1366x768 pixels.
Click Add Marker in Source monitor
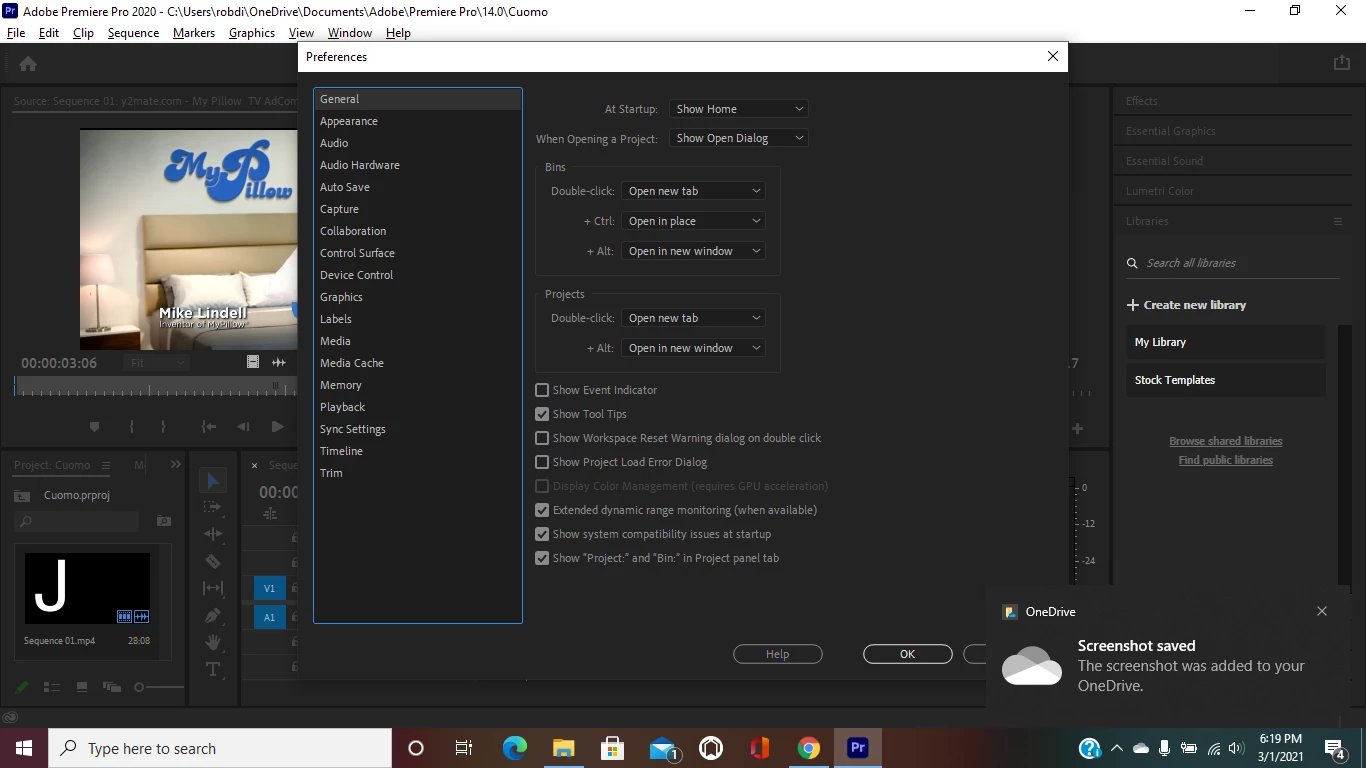(94, 427)
